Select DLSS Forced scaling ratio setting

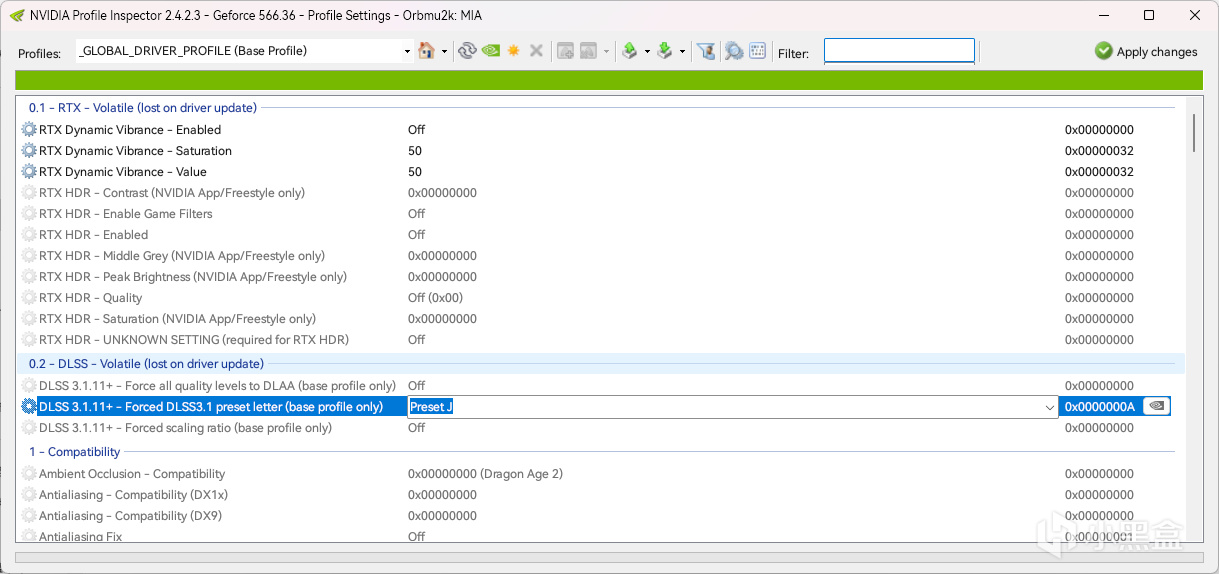coord(185,428)
